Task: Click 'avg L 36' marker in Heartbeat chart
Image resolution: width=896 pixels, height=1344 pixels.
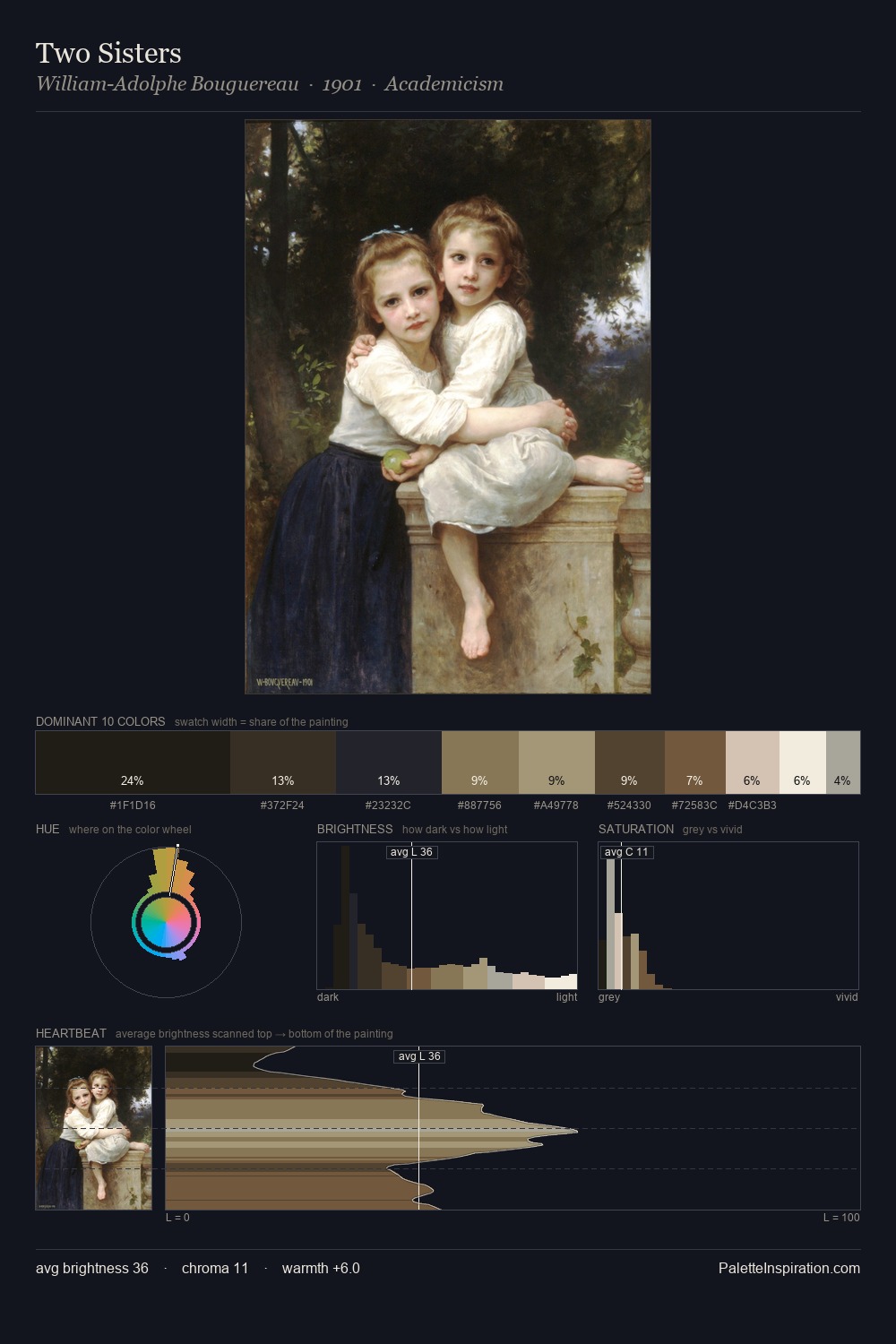Action: click(419, 1056)
